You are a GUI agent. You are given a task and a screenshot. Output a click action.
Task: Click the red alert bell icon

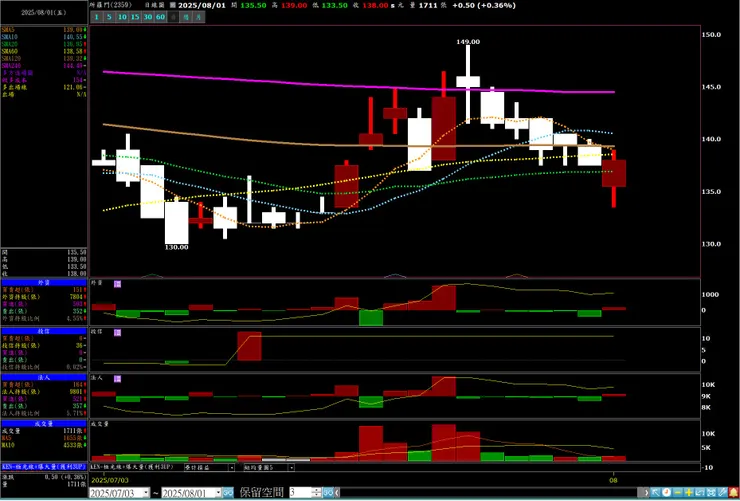(733, 493)
